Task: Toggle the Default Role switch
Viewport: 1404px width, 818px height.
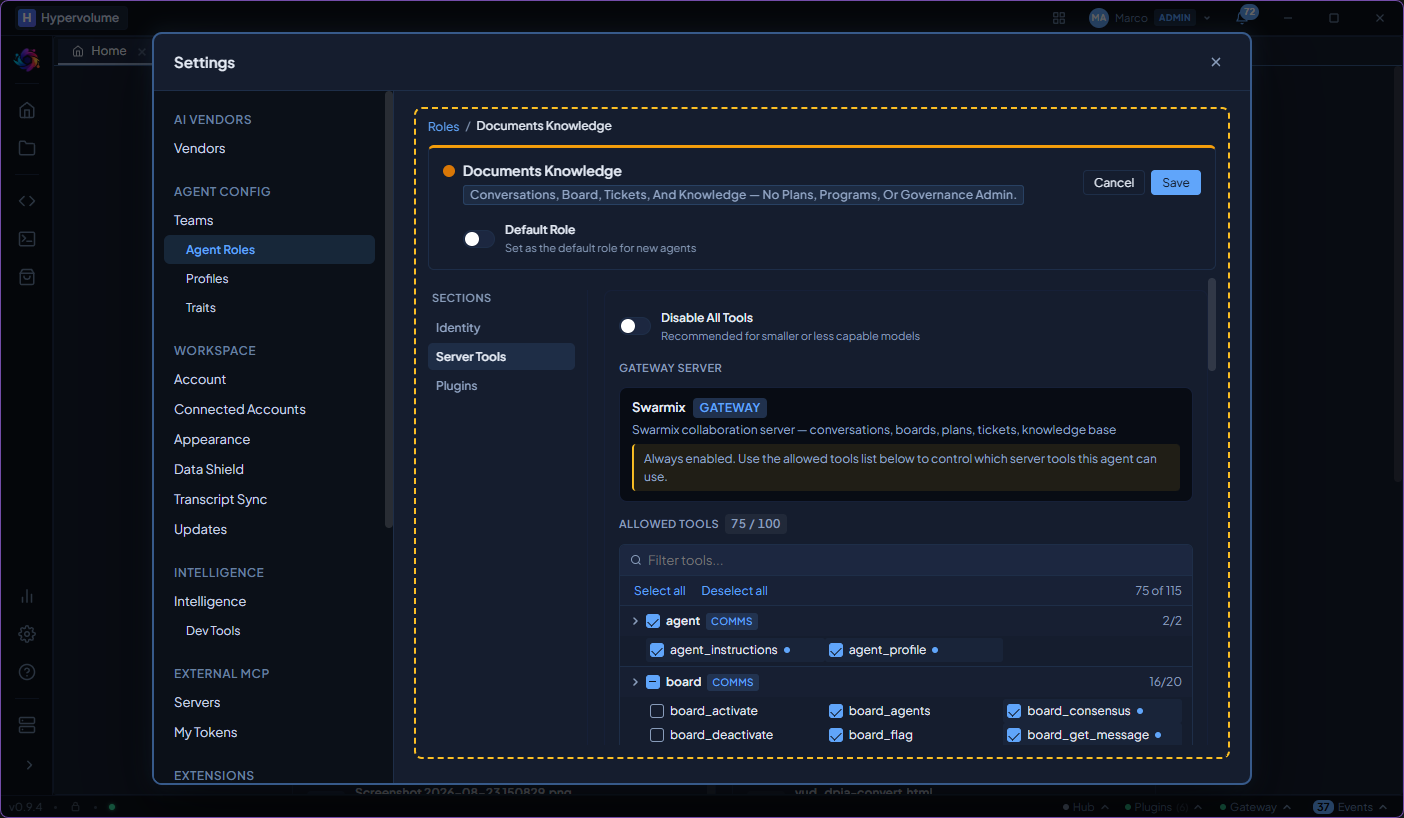Action: tap(479, 239)
